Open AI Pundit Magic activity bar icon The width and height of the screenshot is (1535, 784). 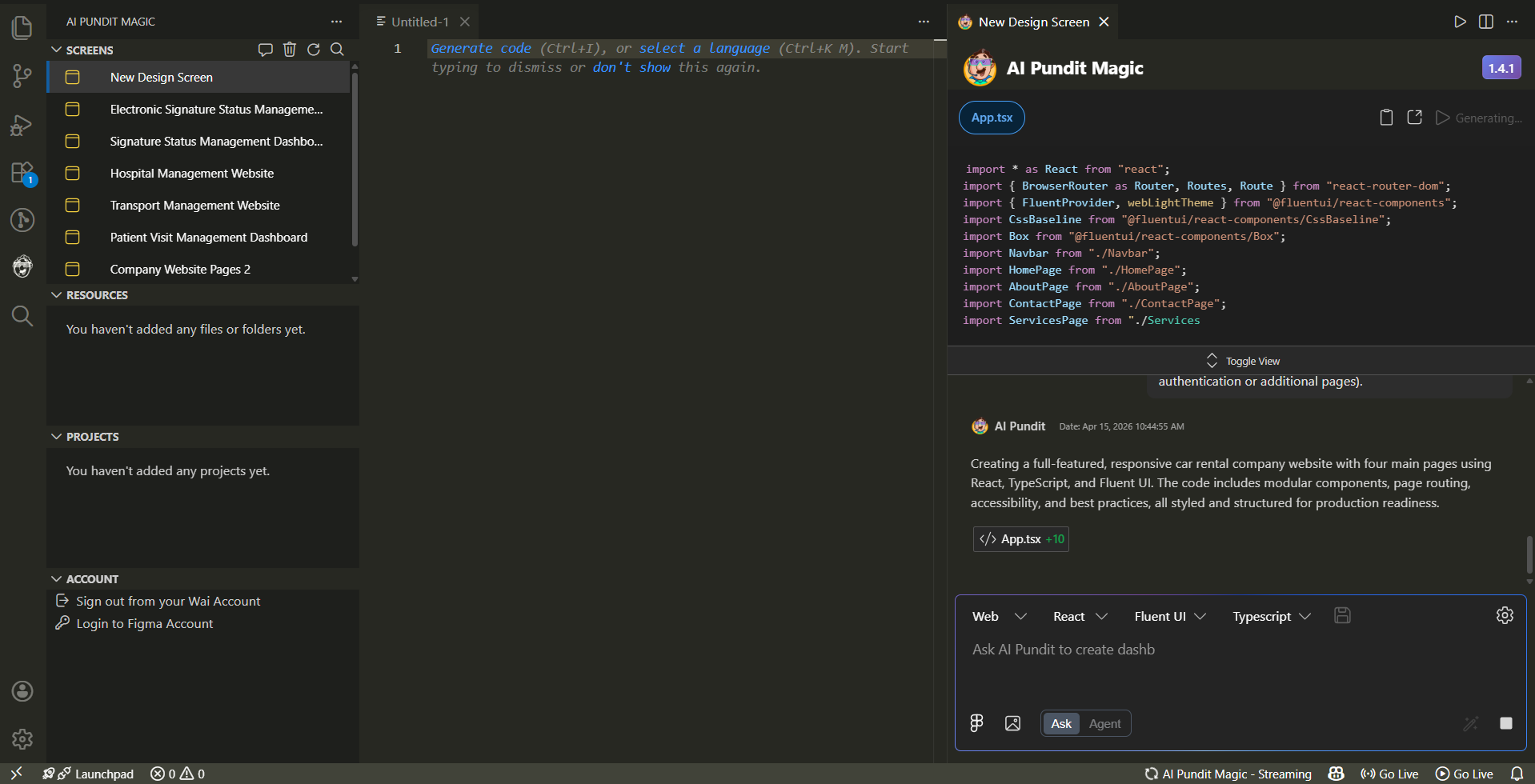pos(22,266)
